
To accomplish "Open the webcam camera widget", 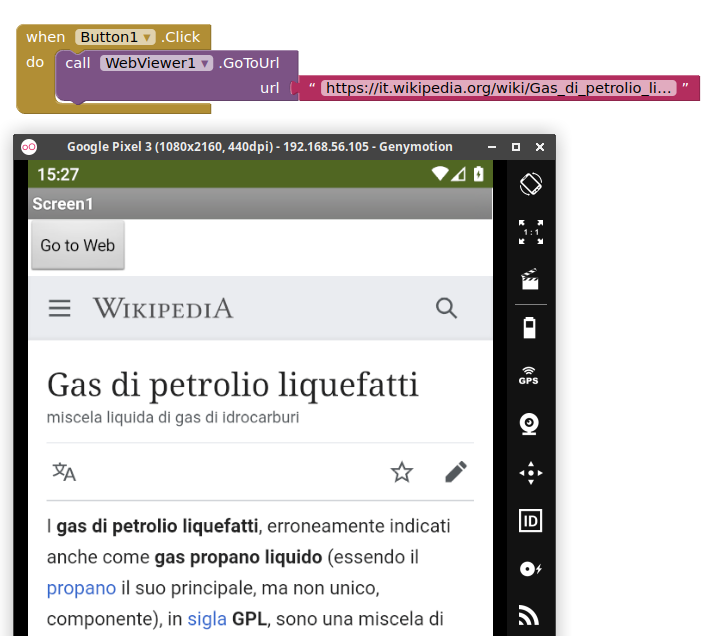I will point(530,424).
